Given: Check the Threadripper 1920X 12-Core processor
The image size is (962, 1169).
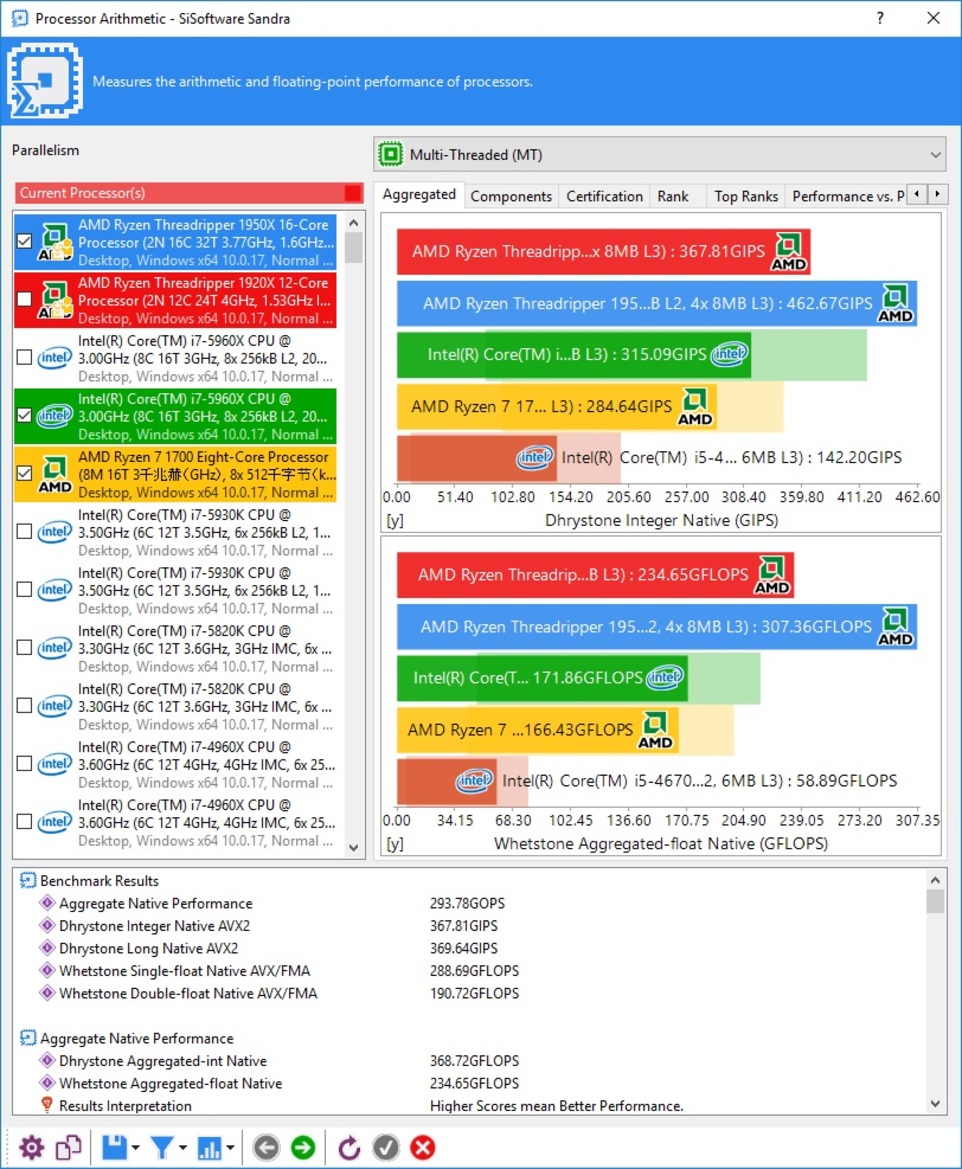Looking at the screenshot, I should [x=25, y=299].
